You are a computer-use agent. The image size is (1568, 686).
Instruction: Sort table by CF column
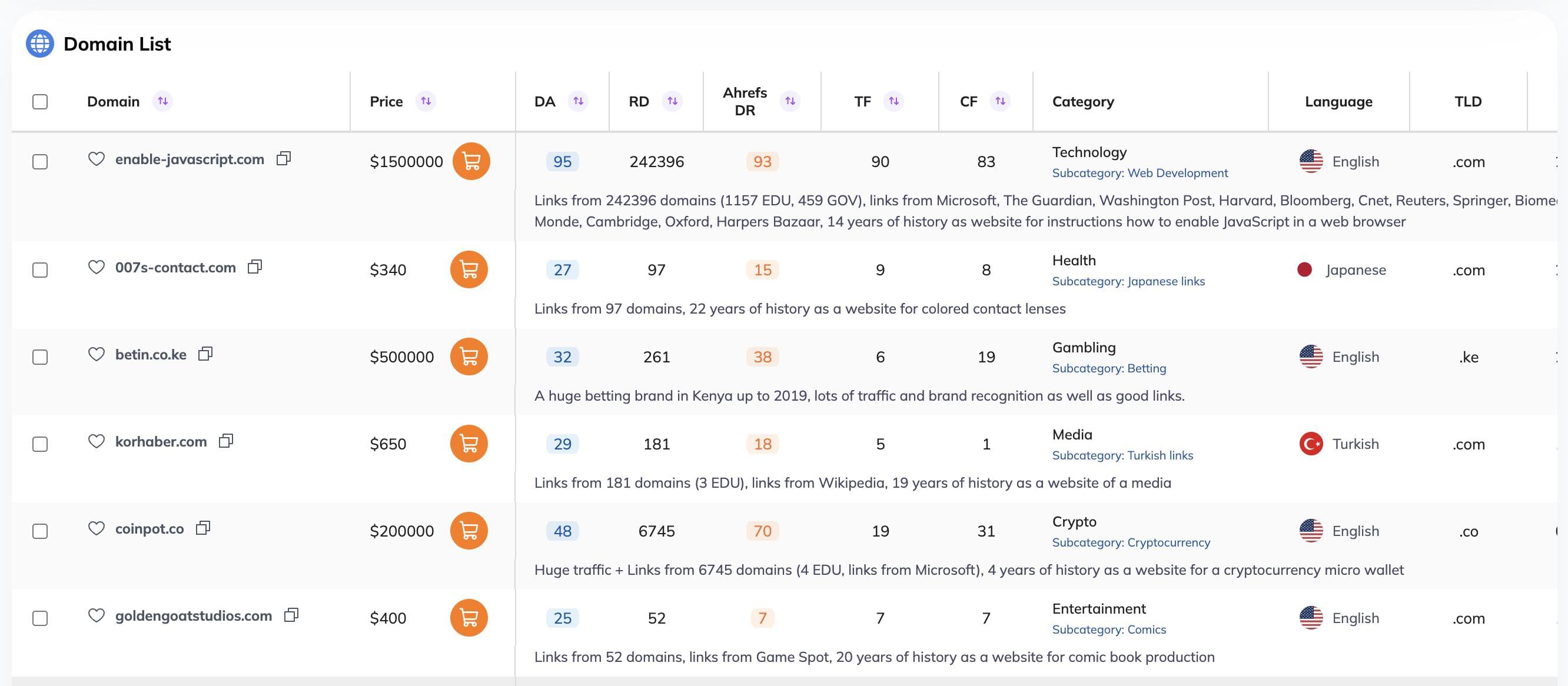pos(1000,101)
